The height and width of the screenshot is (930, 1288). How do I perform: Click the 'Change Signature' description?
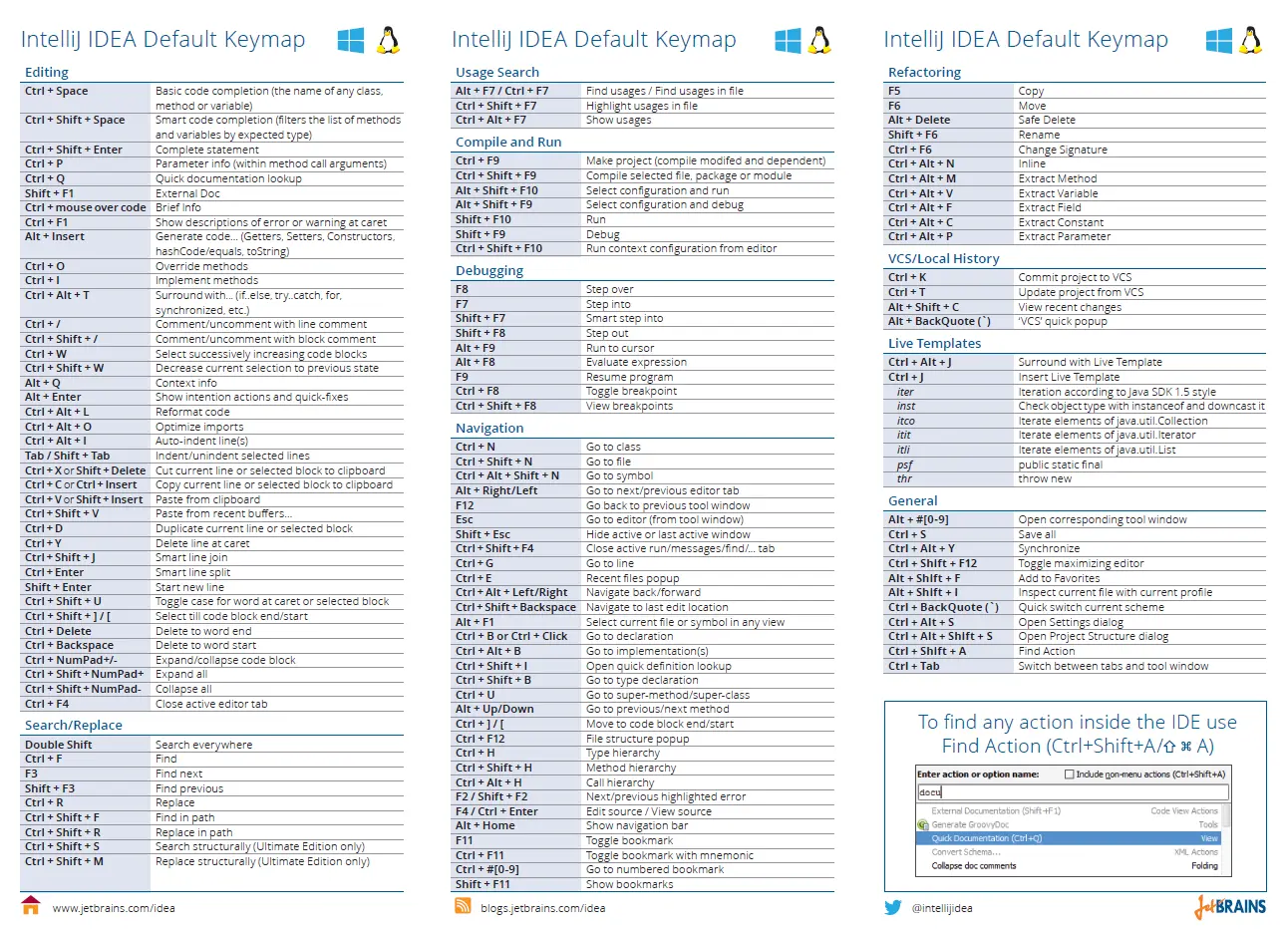point(1063,151)
